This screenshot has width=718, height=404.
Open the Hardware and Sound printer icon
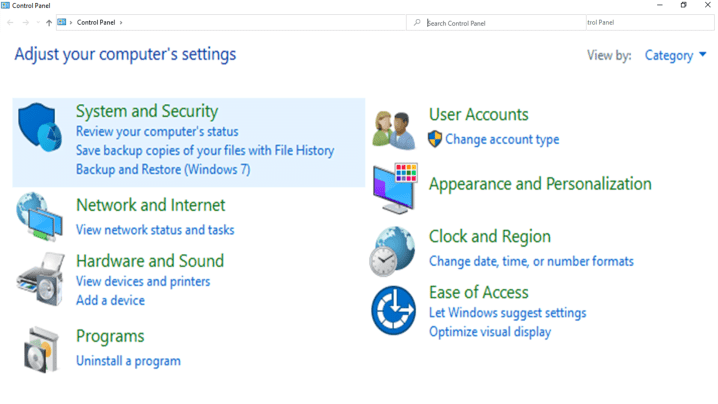pos(40,277)
